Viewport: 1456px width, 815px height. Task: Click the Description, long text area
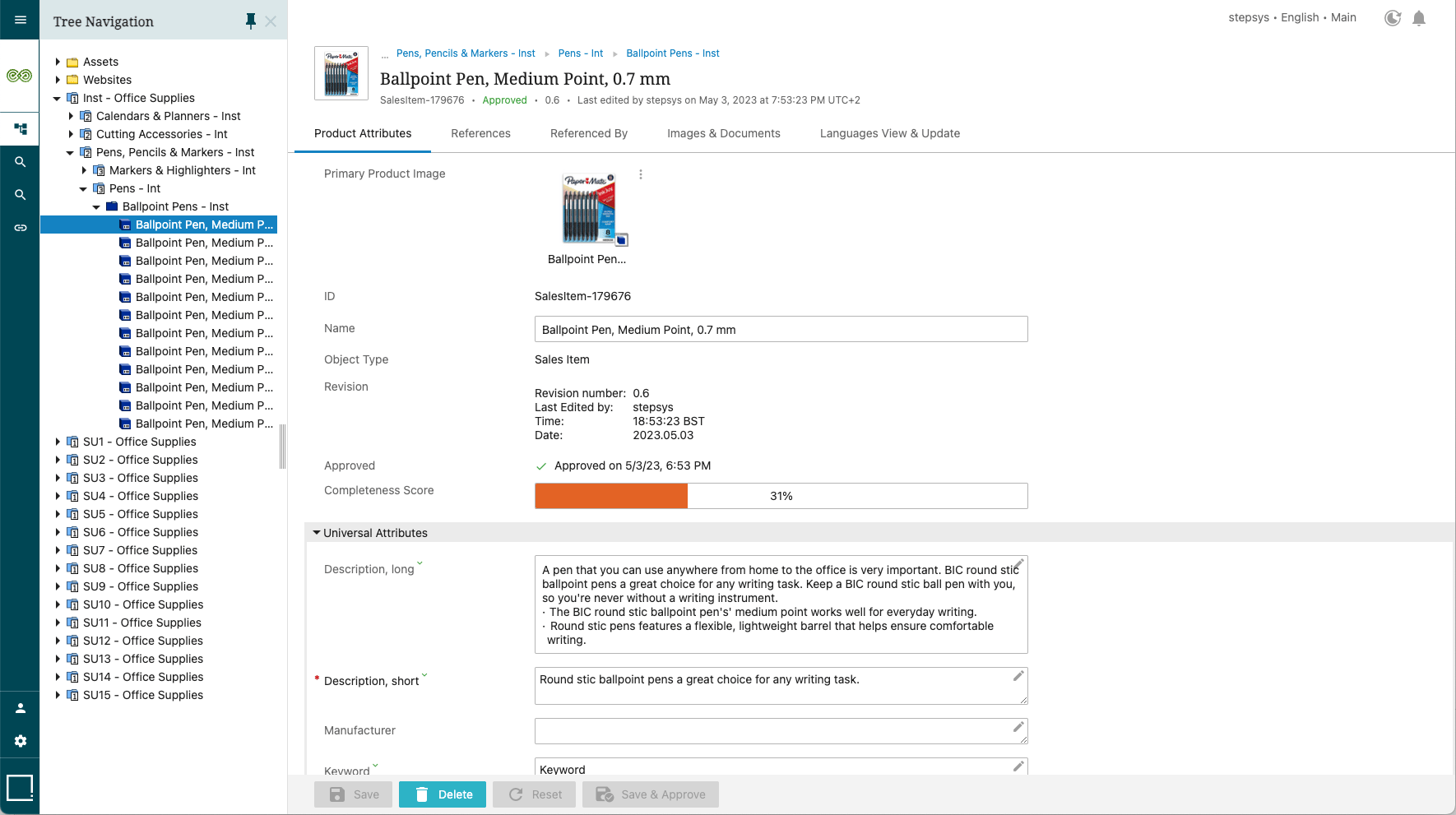click(x=781, y=604)
